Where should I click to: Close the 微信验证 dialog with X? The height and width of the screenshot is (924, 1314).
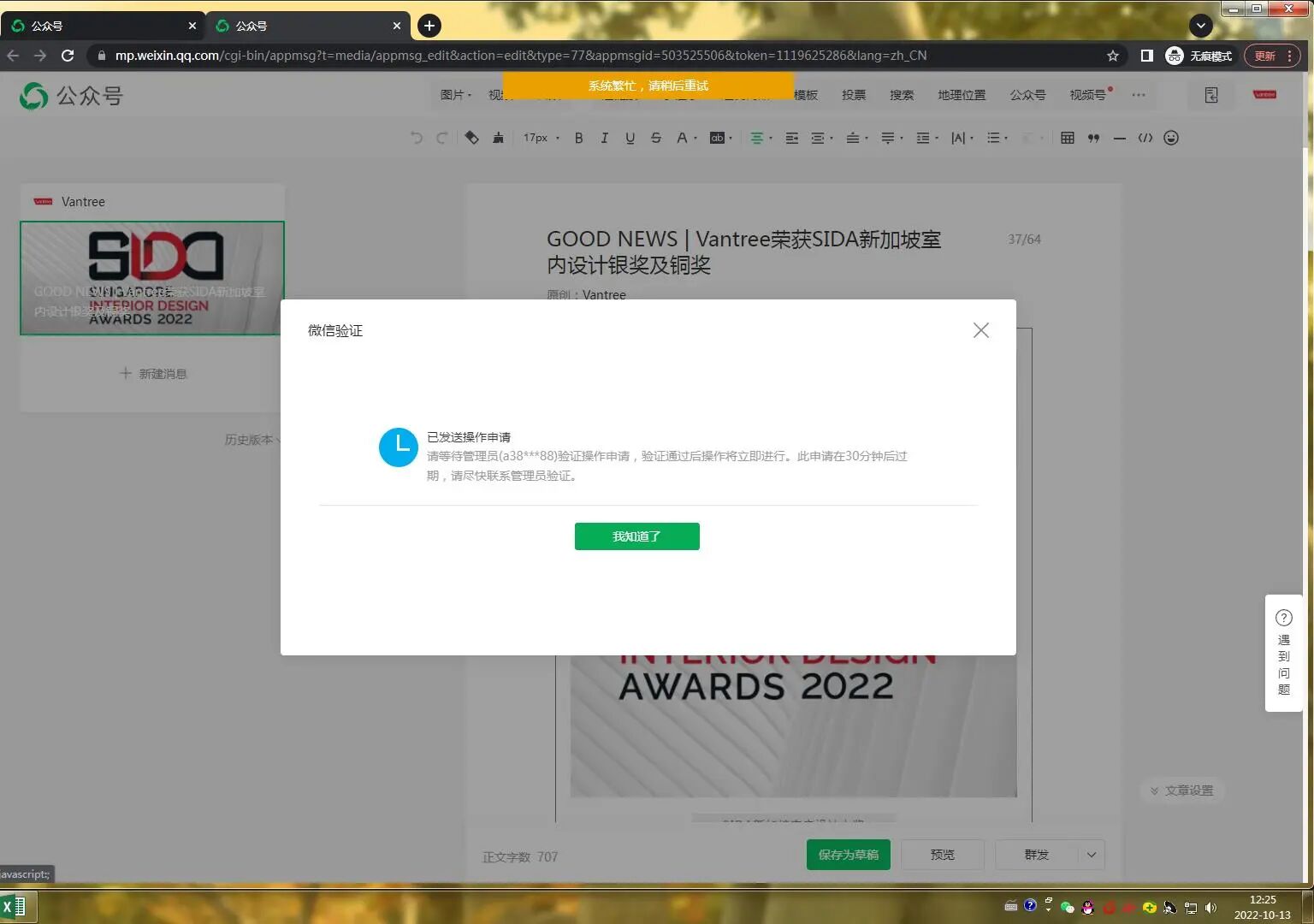click(x=981, y=330)
